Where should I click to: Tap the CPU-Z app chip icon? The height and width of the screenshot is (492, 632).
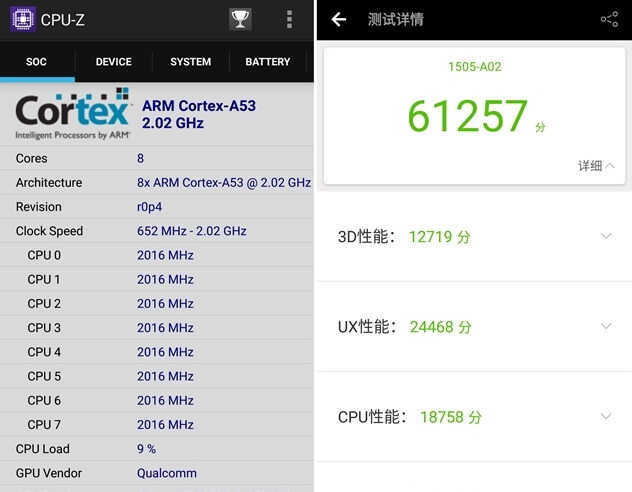[23, 19]
